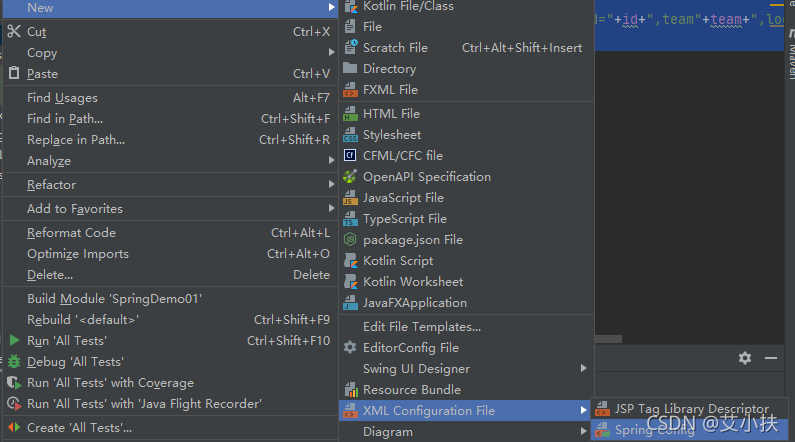Image resolution: width=795 pixels, height=442 pixels.
Task: Click the HTML File icon
Action: [x=350, y=114]
